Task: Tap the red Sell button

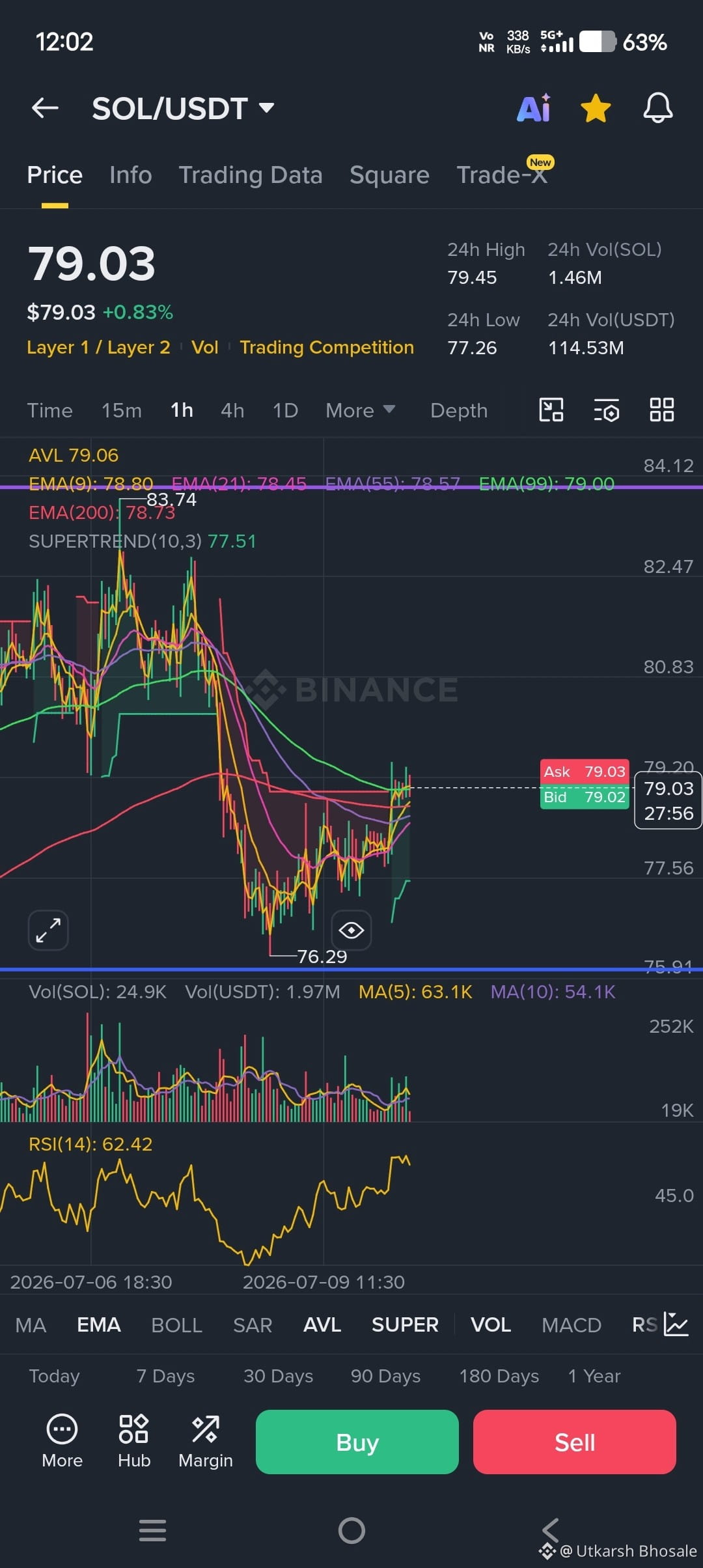Action: coord(575,1442)
